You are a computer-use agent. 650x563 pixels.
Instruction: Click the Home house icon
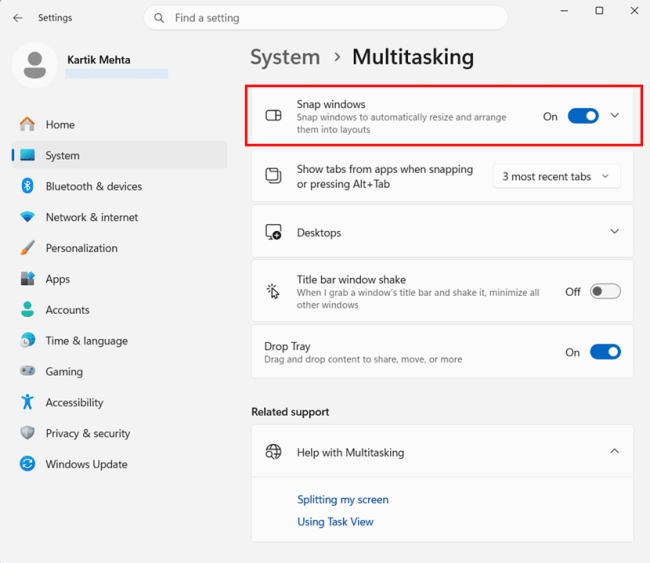point(27,124)
